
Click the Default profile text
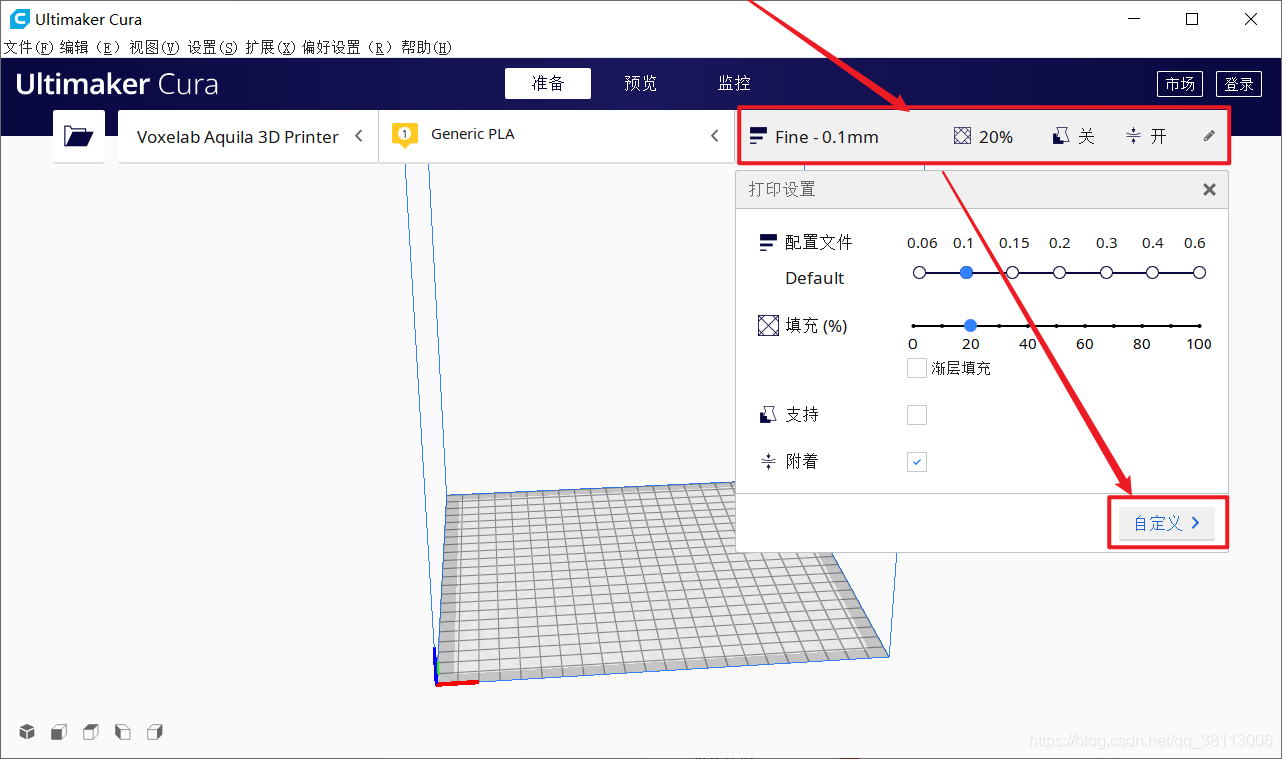click(814, 278)
